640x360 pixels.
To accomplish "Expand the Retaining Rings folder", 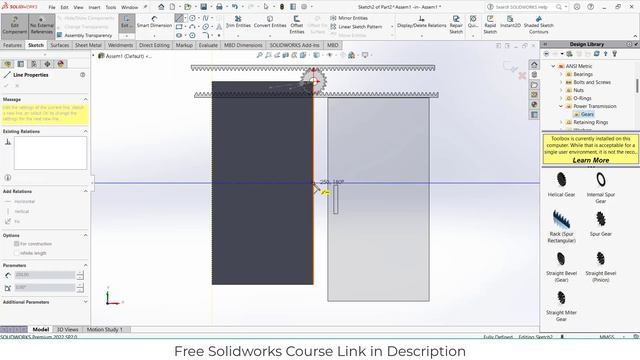I will pyautogui.click(x=561, y=122).
